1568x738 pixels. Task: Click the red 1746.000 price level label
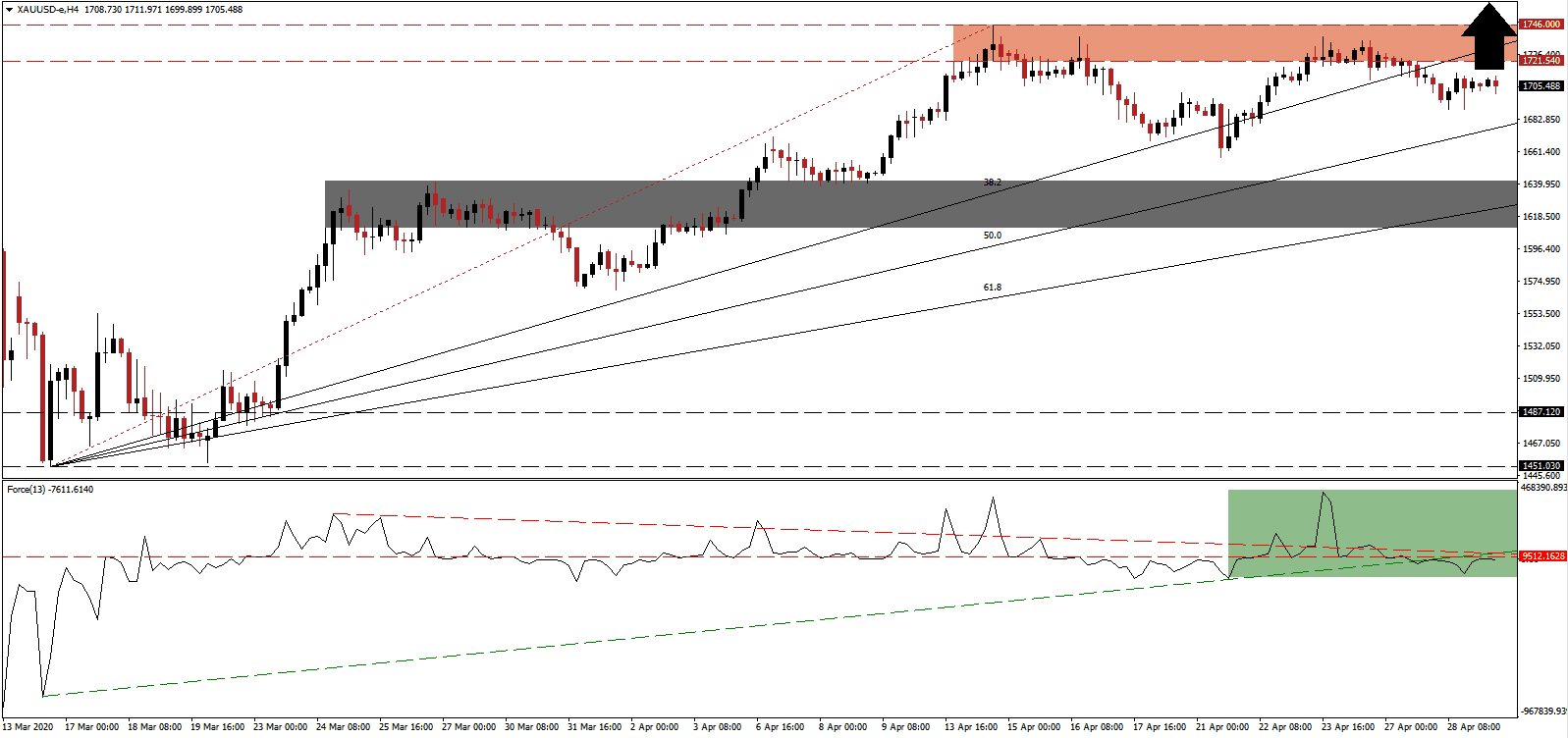coord(1541,24)
